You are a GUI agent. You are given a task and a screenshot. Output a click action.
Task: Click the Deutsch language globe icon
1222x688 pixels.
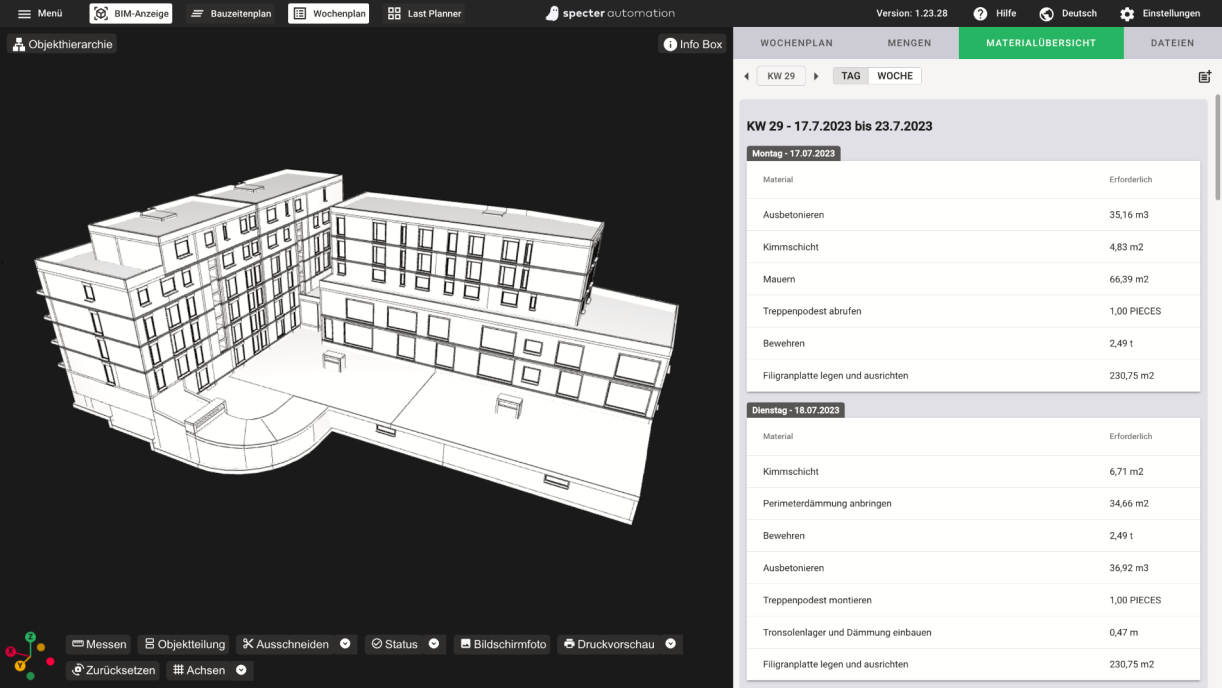(x=1047, y=14)
